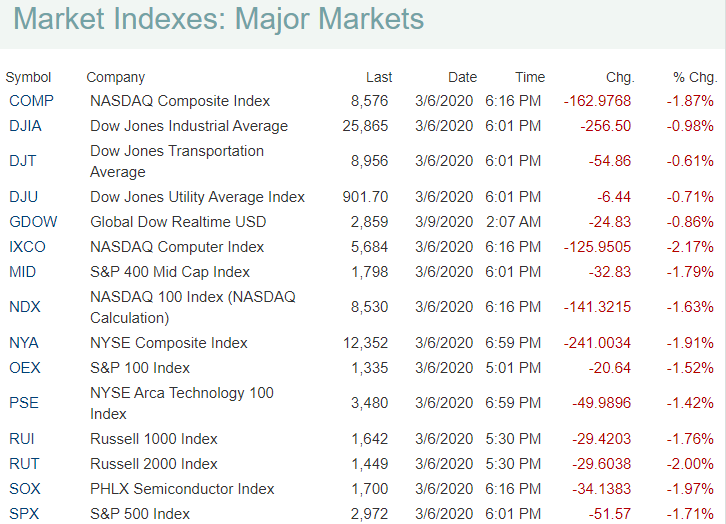Click Dow Jones Industrial Average row
726x524 pixels.
pos(189,126)
